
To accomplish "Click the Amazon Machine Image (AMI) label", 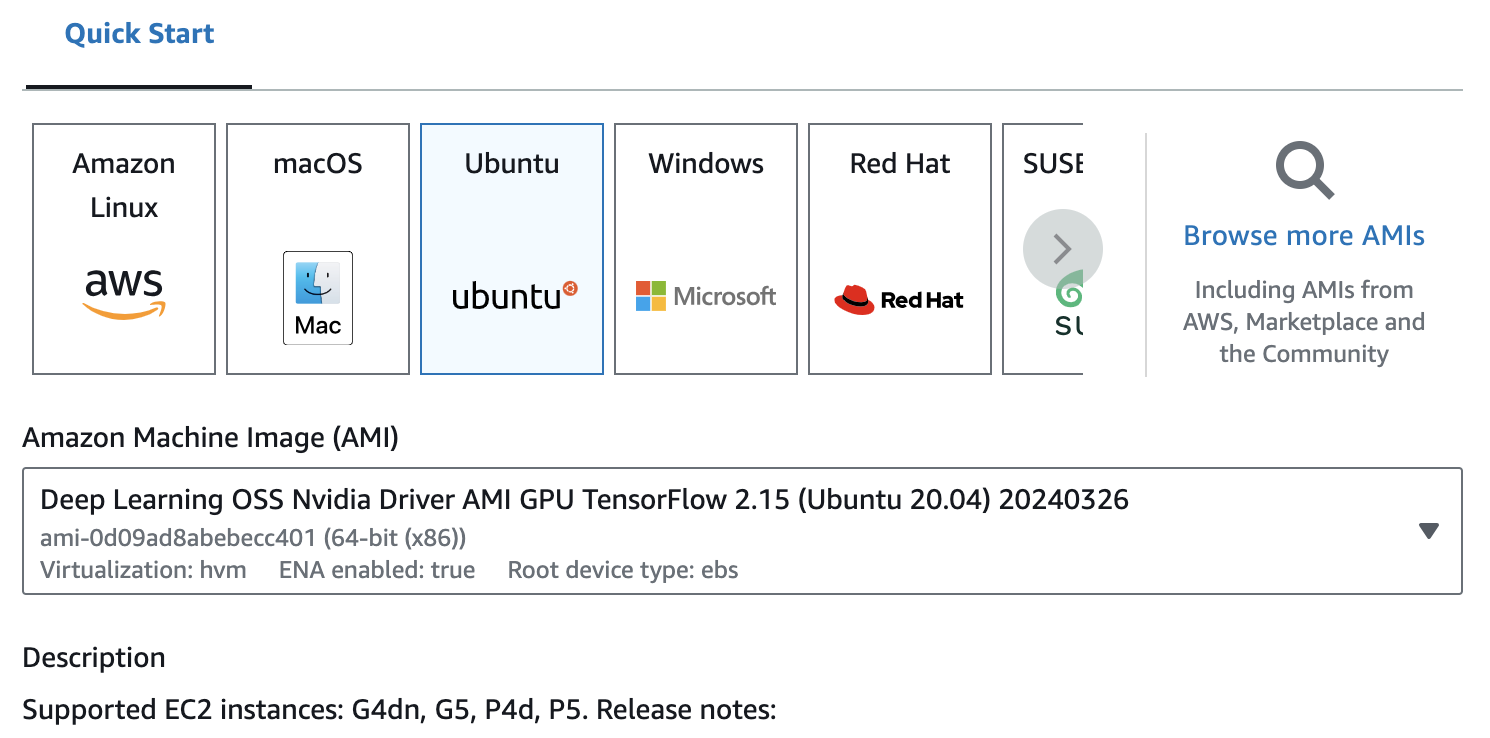I will (x=211, y=438).
